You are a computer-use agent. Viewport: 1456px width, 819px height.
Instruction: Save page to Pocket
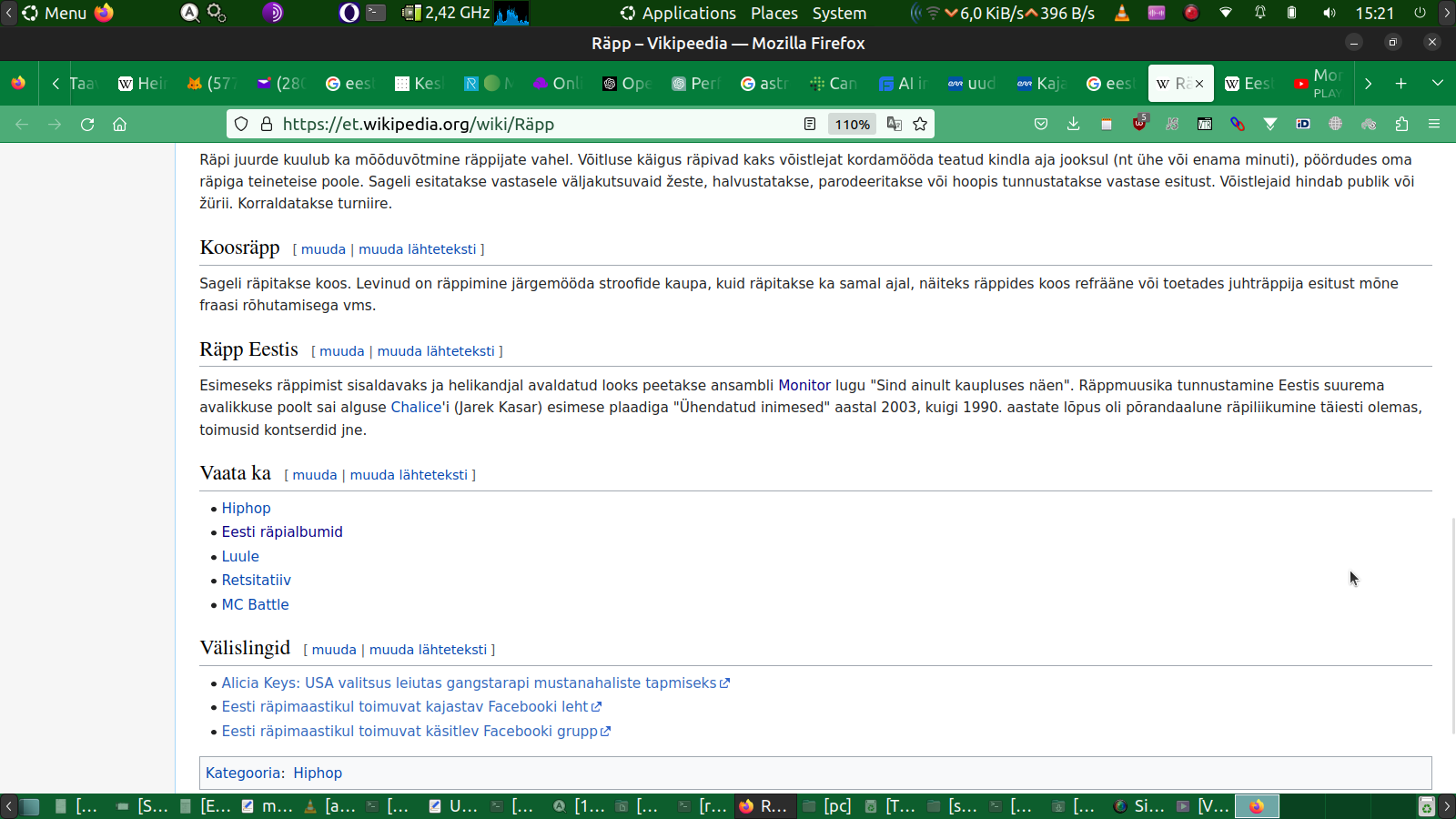point(1041,125)
